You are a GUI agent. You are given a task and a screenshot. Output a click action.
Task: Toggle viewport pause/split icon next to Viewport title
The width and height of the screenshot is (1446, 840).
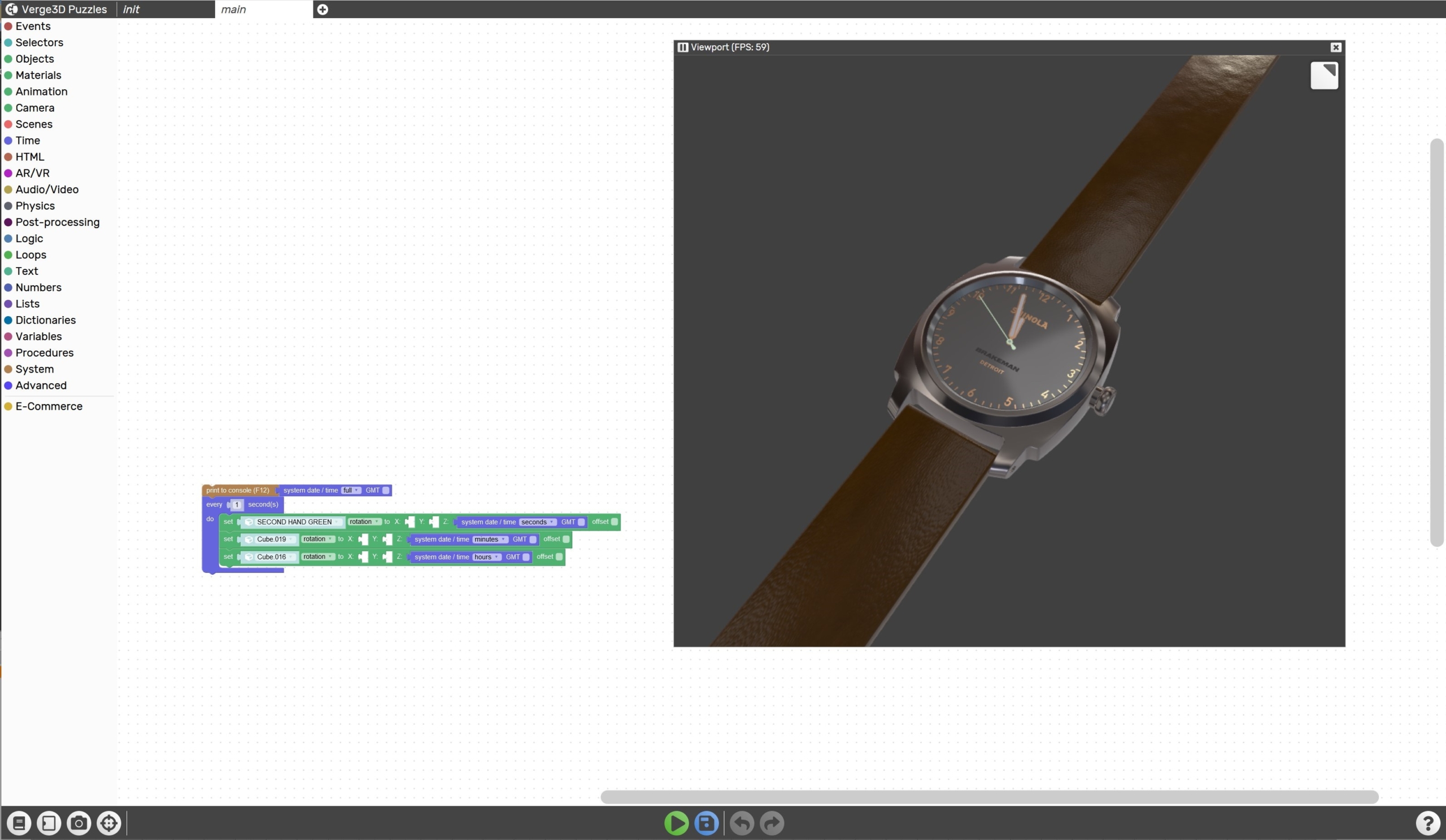click(x=682, y=47)
